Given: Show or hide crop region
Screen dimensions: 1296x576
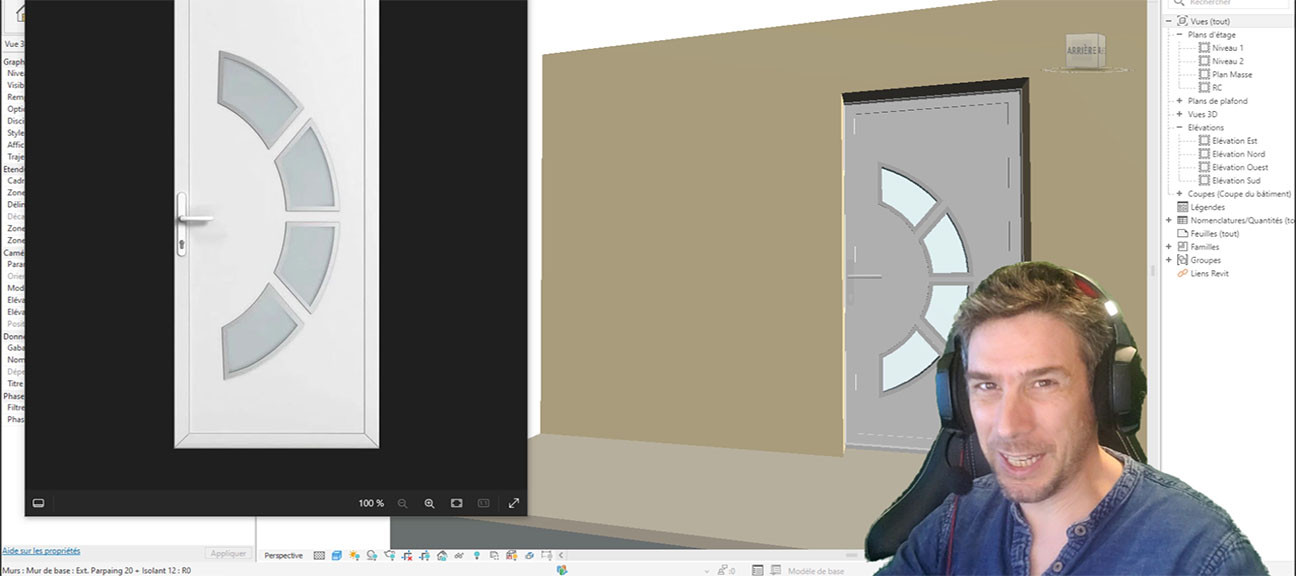Looking at the screenshot, I should 424,555.
